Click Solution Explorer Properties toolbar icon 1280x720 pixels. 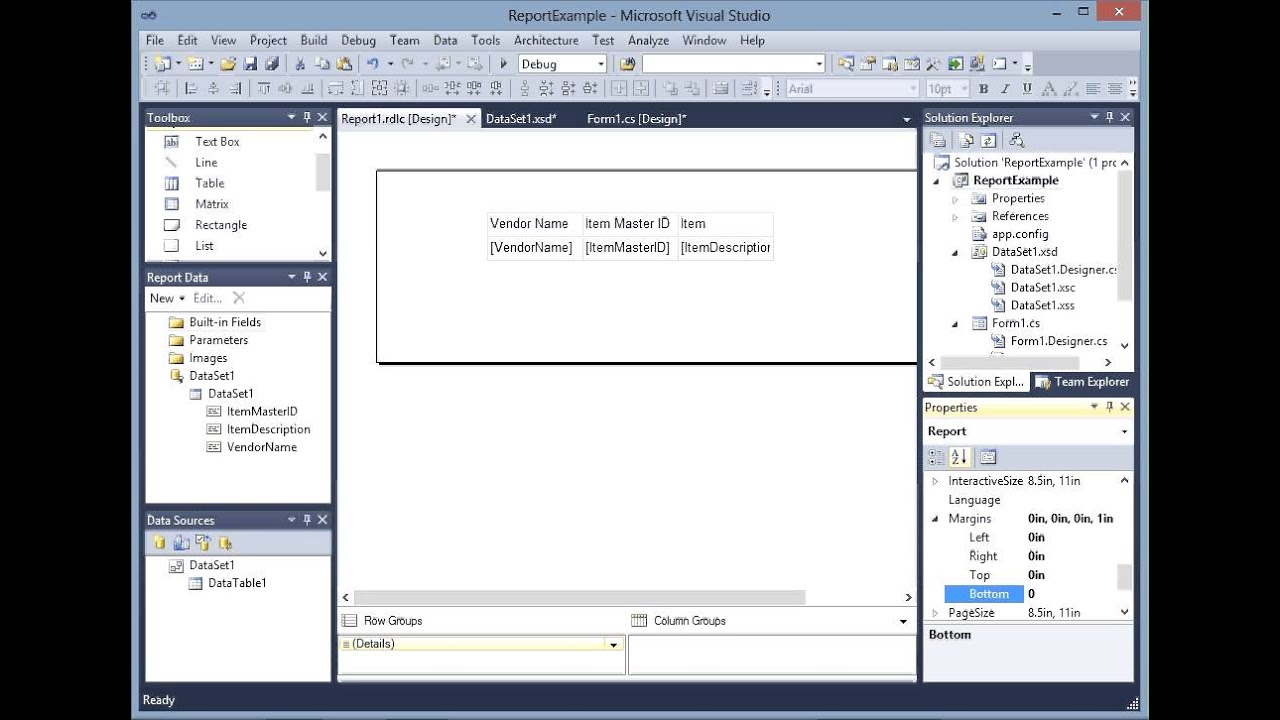940,140
